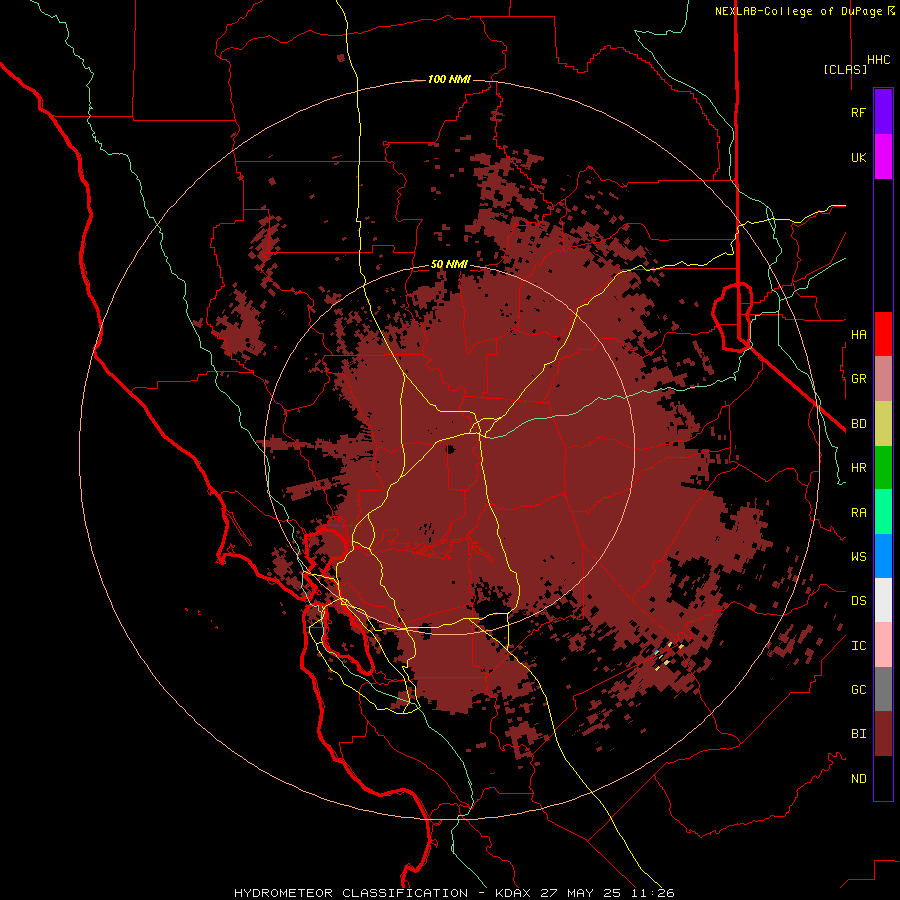Click the BI brown legend swatch
Image resolution: width=900 pixels, height=900 pixels.
pos(883,734)
